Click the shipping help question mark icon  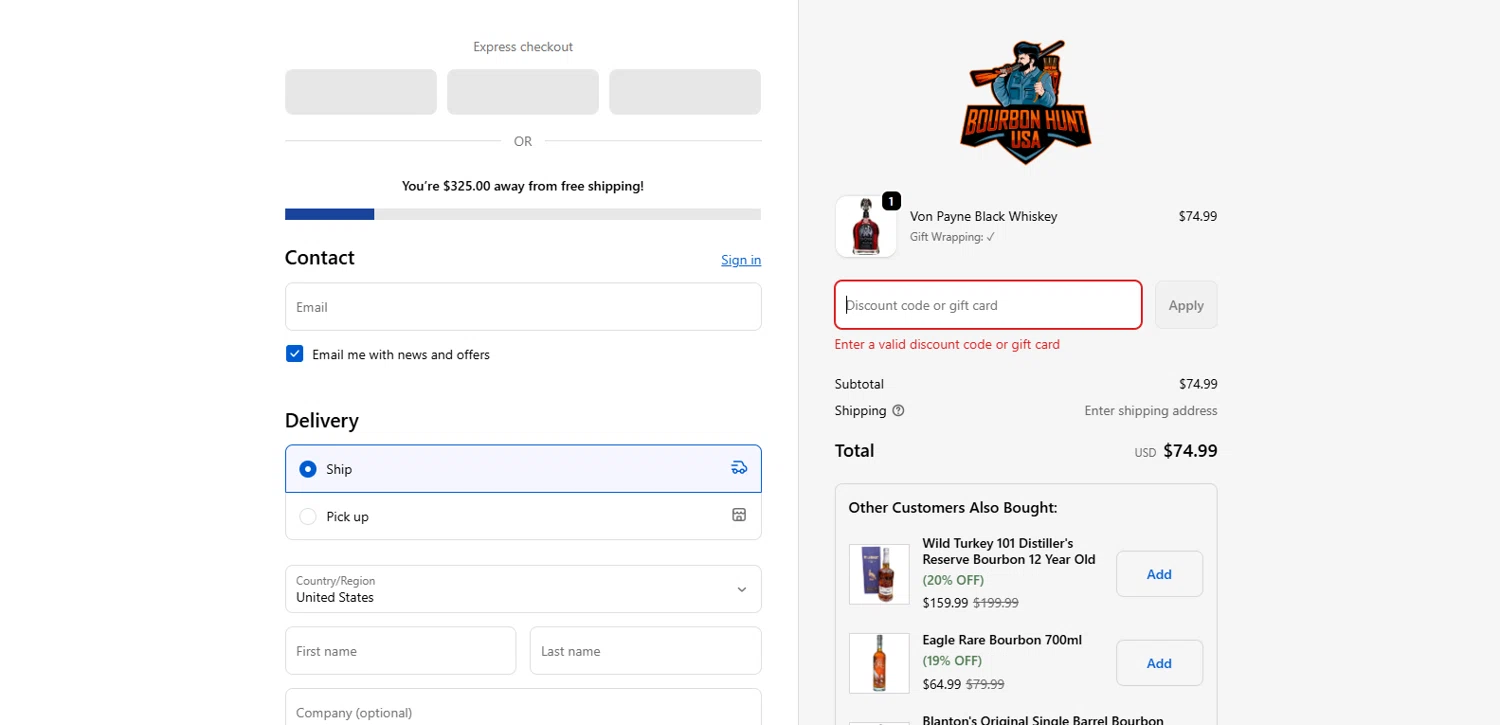pyautogui.click(x=898, y=411)
